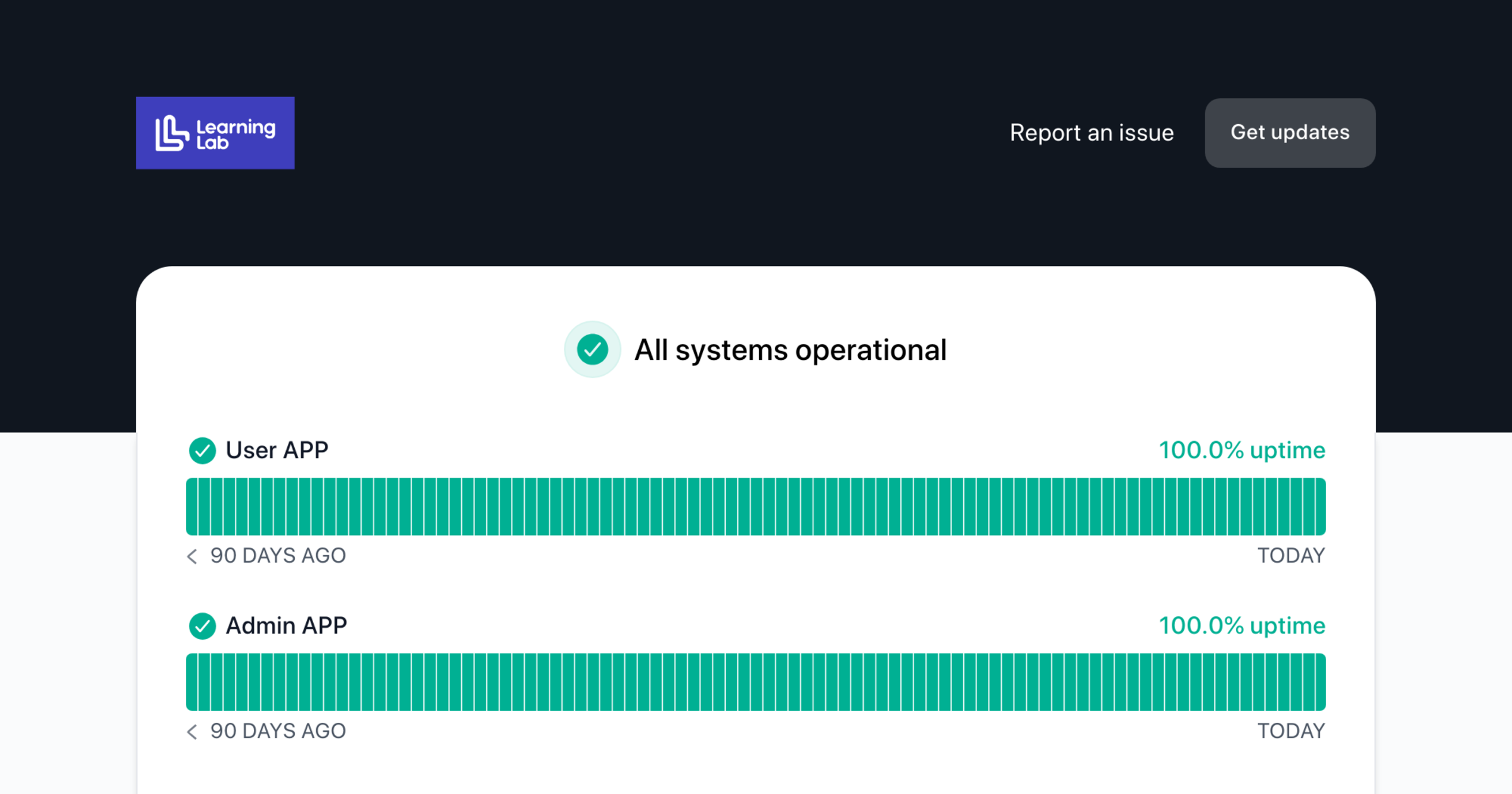Click the All systems operational checkmark icon
The width and height of the screenshot is (1512, 794).
click(592, 350)
